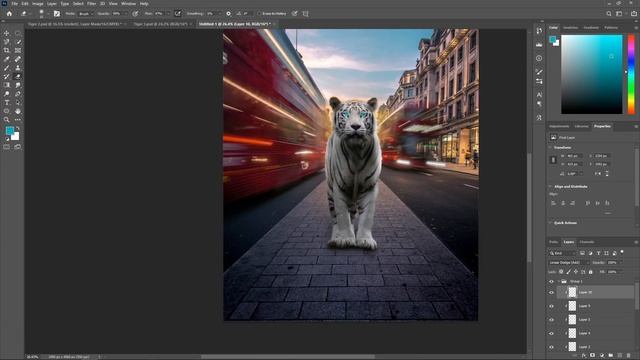Click the foreground color swatch in toolbox
Image resolution: width=640 pixels, height=360 pixels.
coord(9,131)
